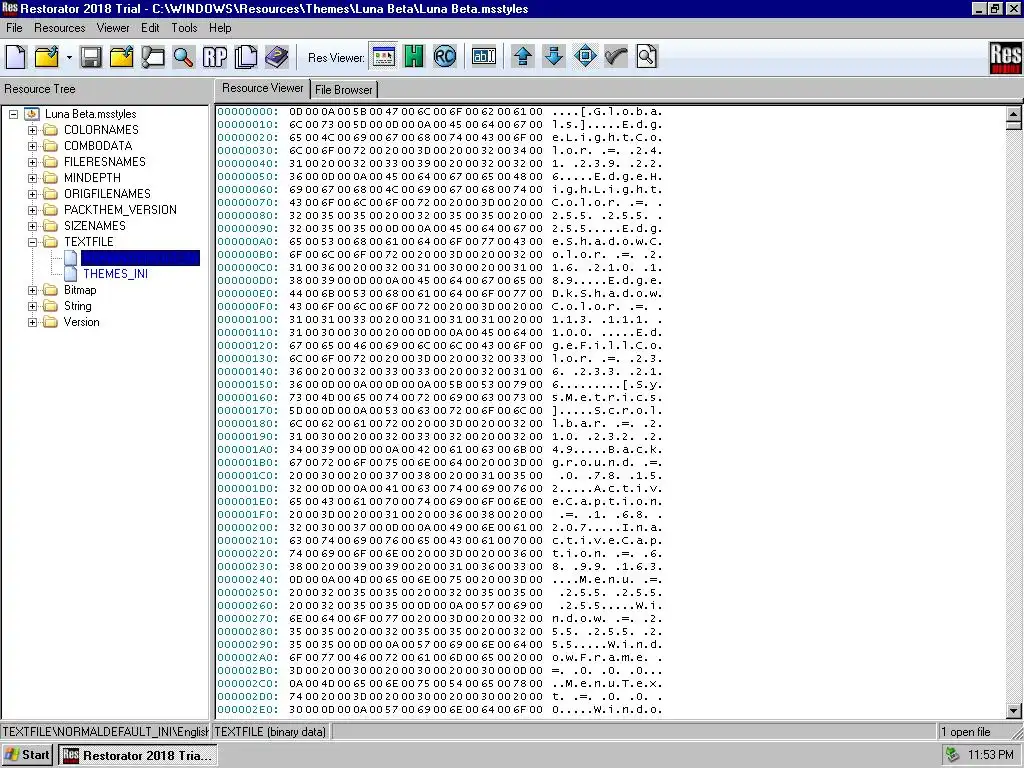Select the COLORNAMES tree label
The image size is (1024, 768).
point(101,130)
